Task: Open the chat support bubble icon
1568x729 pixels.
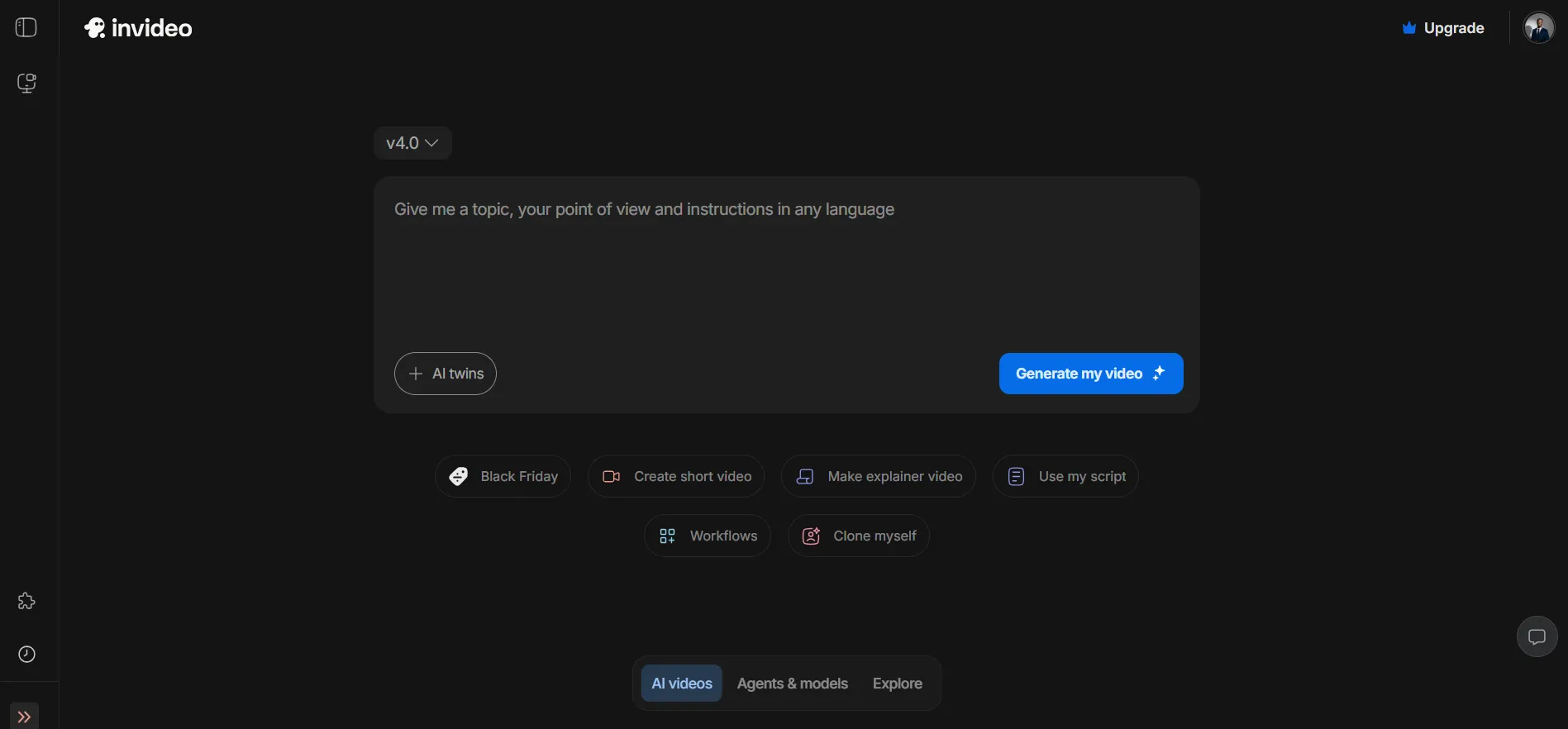Action: (1537, 636)
